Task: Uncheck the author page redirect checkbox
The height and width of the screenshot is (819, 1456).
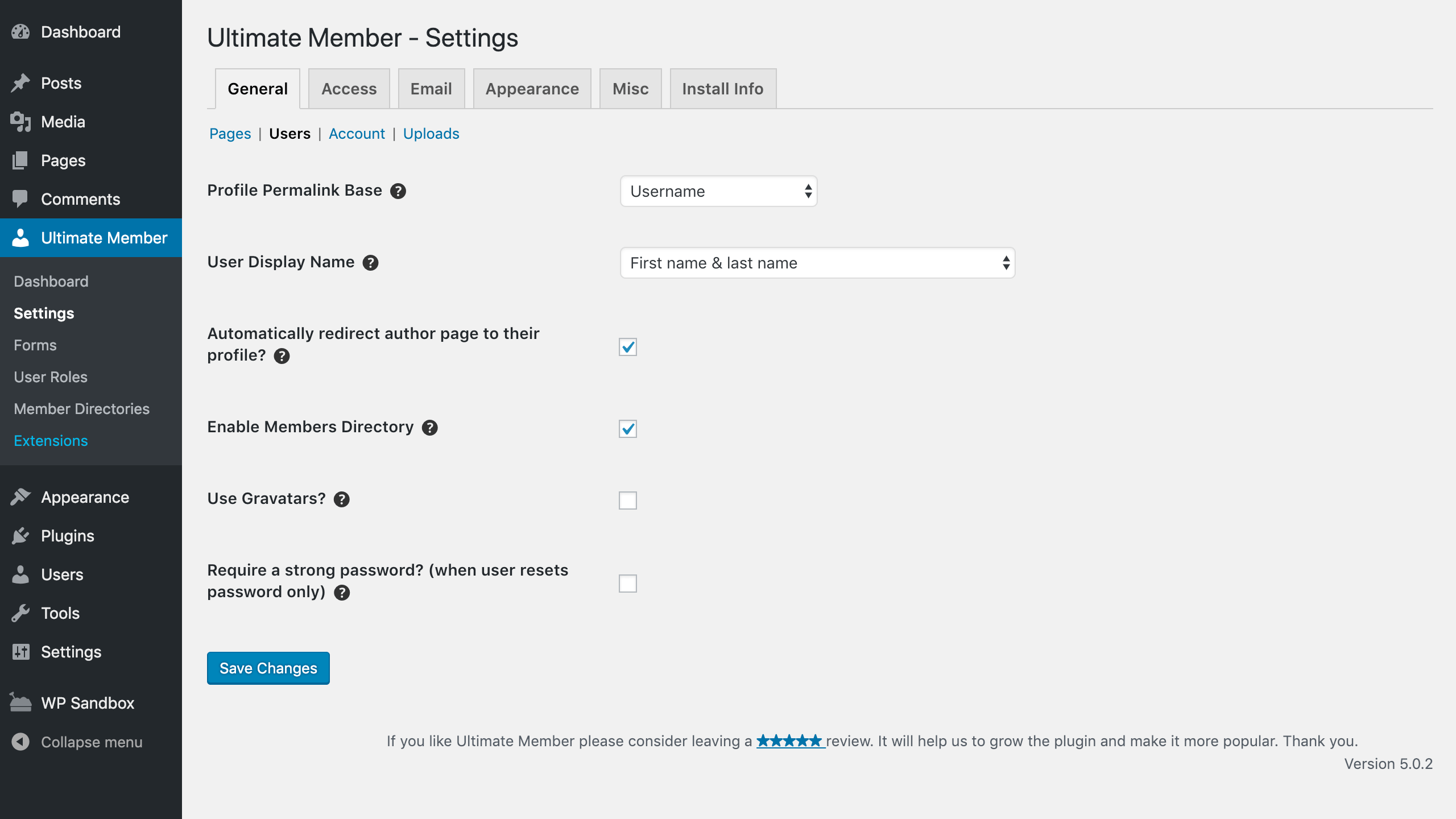Action: coord(627,347)
